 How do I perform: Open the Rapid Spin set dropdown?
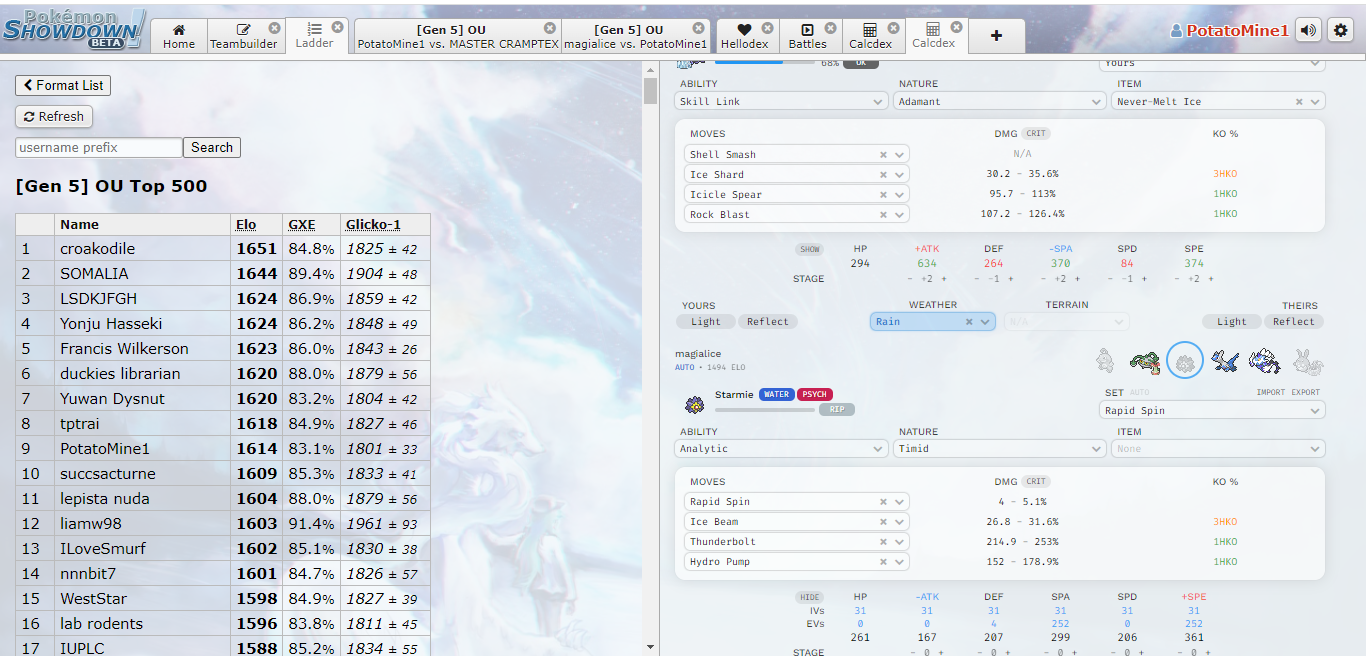click(x=1213, y=411)
